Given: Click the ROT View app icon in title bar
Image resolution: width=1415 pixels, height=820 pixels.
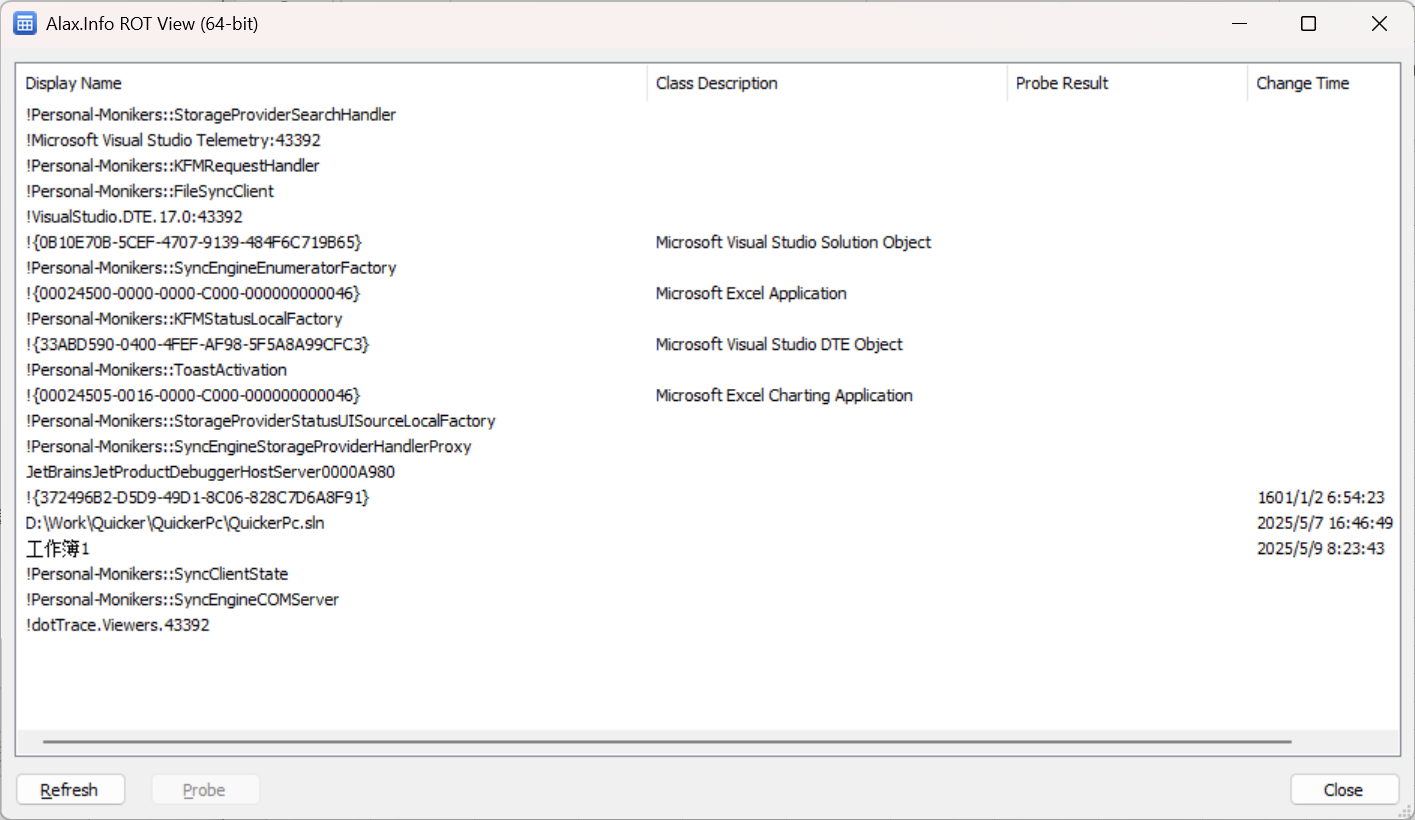Looking at the screenshot, I should click(x=25, y=24).
